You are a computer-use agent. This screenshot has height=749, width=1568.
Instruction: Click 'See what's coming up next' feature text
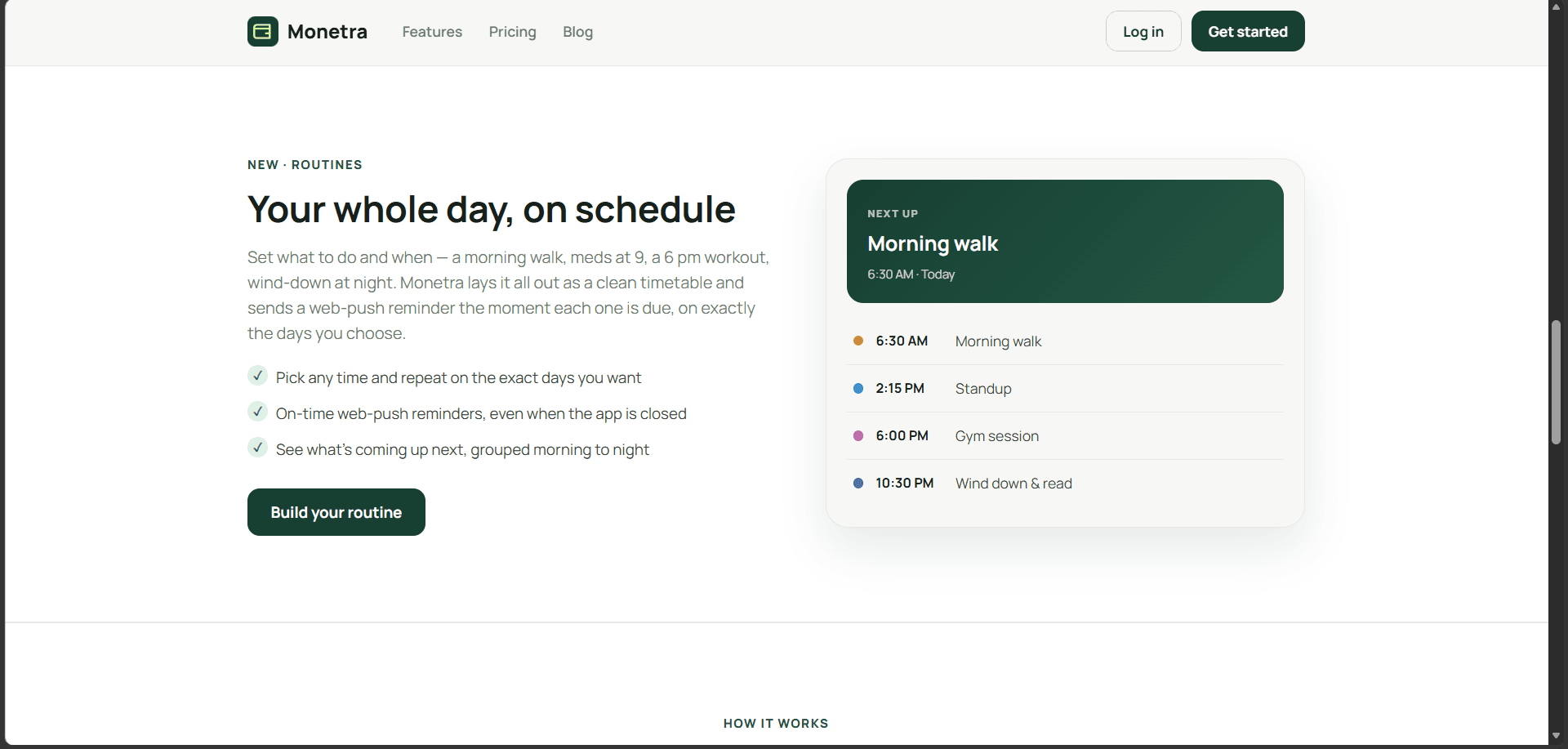tap(462, 449)
